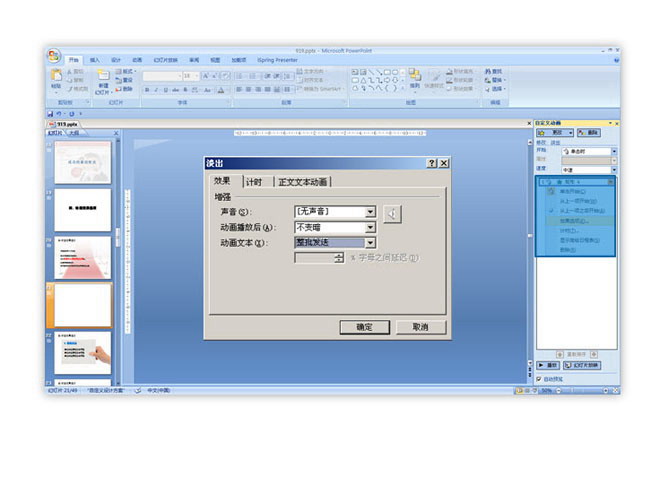Click the 播放 button in animation pane

548,365
